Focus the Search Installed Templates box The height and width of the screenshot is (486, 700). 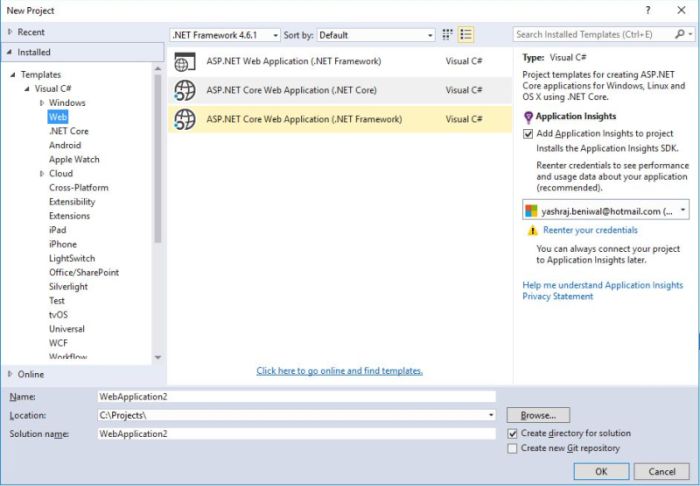pos(594,34)
